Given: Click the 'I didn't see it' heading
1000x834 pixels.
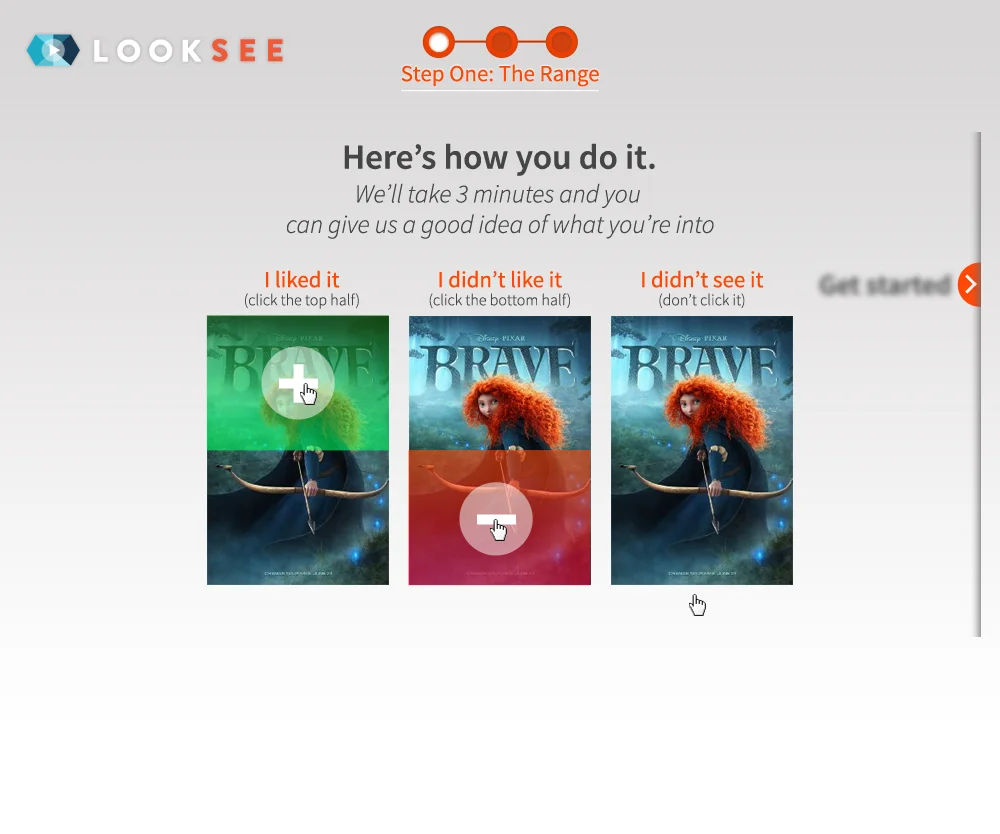Looking at the screenshot, I should [702, 279].
